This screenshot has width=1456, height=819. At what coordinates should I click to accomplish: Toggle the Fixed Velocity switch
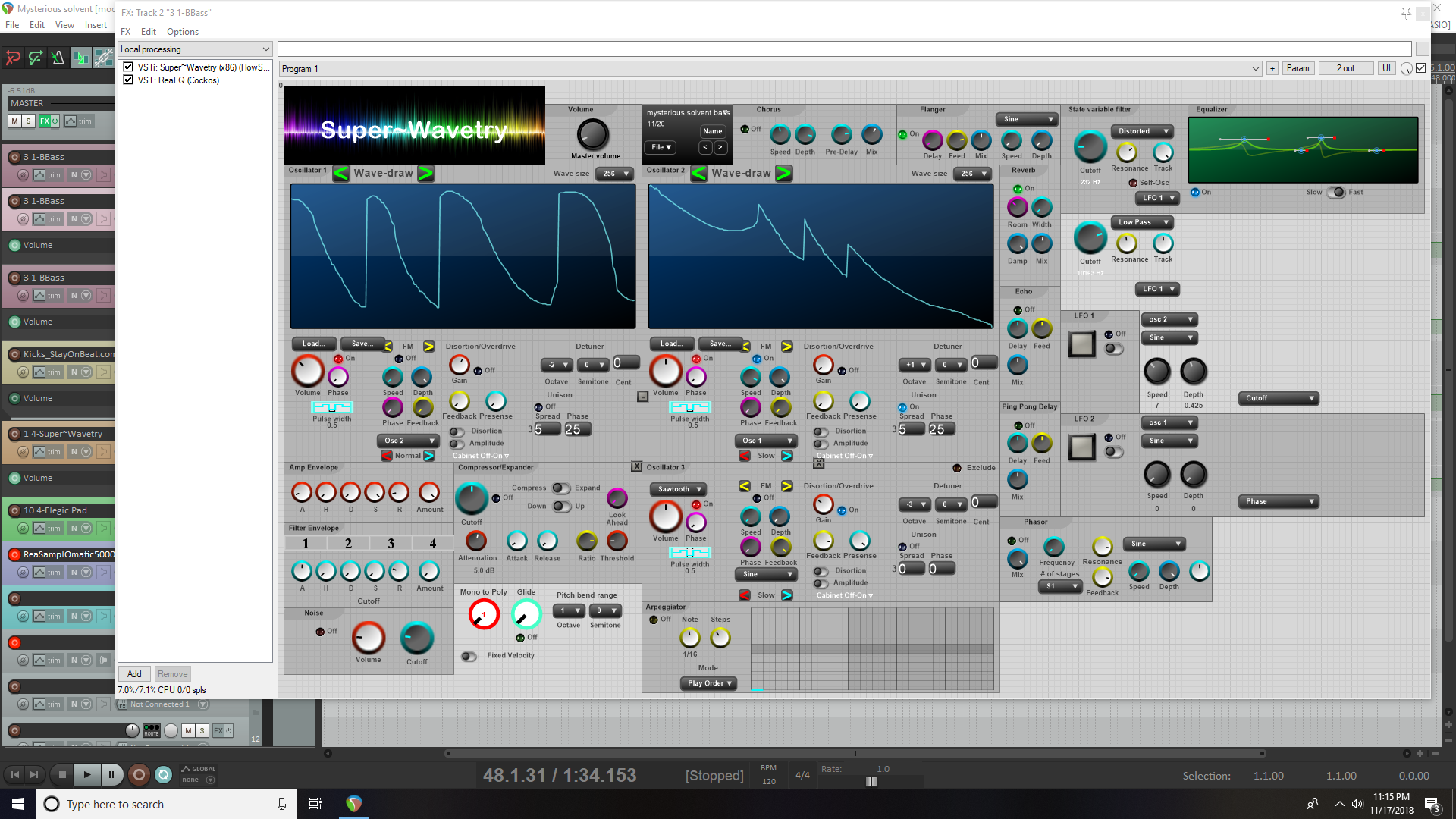(x=469, y=656)
